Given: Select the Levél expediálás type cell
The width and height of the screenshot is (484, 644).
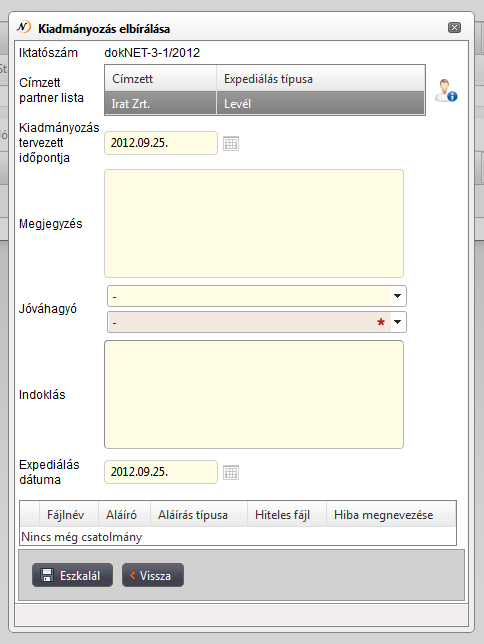Looking at the screenshot, I should (x=320, y=104).
